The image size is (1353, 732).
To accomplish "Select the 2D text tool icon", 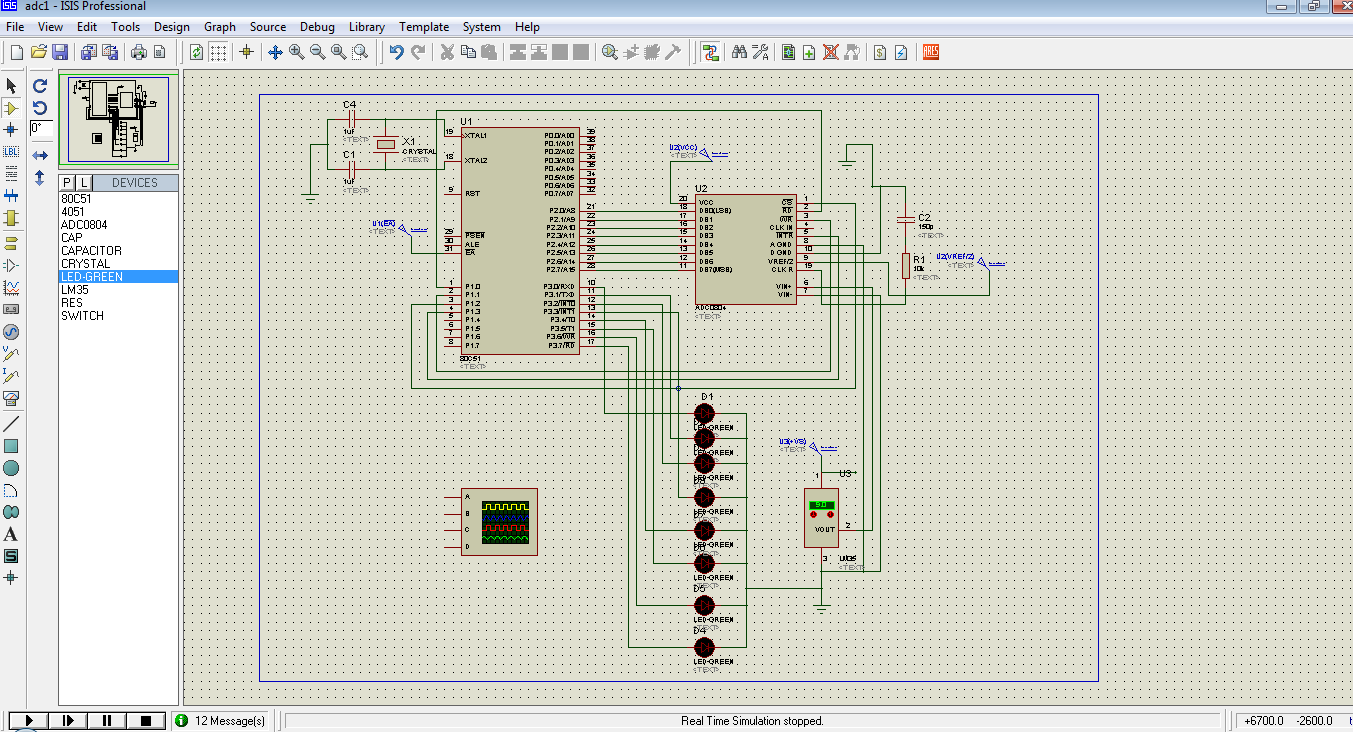I will point(12,534).
